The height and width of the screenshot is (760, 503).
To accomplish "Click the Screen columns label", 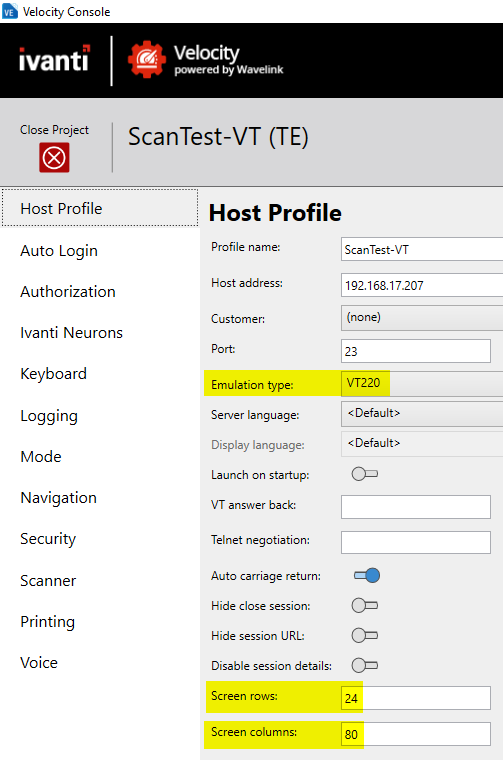I will coord(254,732).
